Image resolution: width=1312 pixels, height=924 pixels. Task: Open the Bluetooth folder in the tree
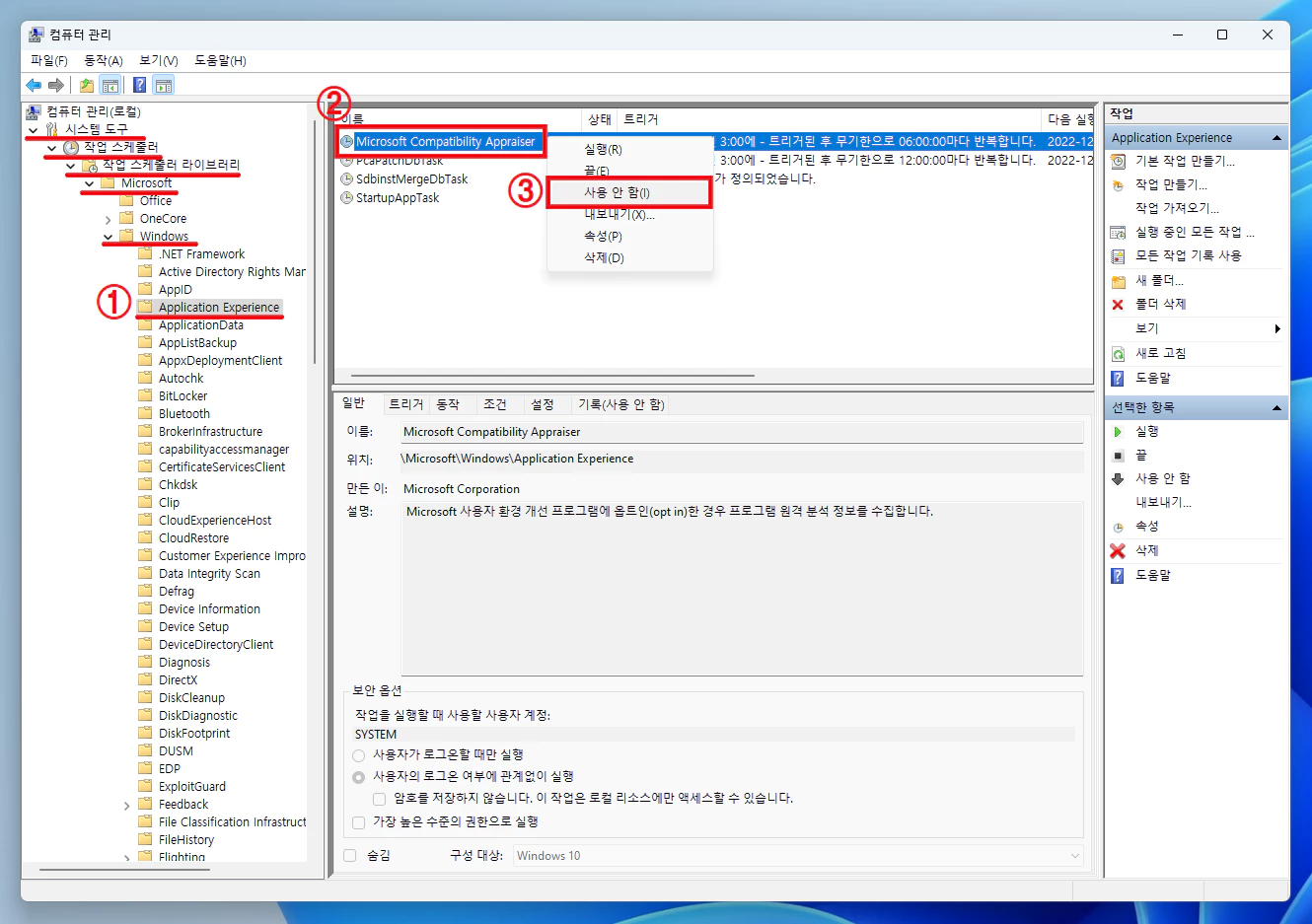pyautogui.click(x=184, y=414)
